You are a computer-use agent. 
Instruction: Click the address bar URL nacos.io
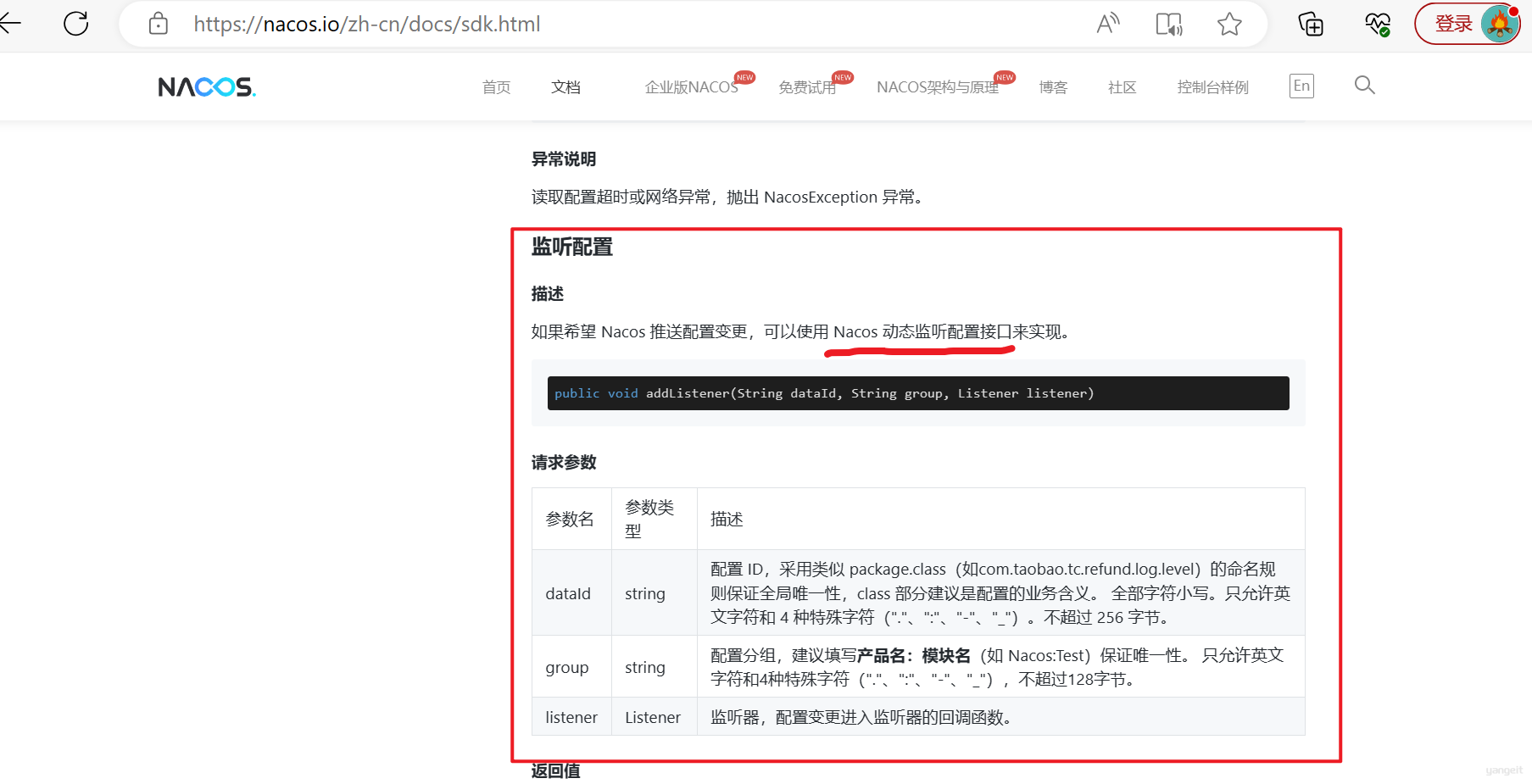367,24
